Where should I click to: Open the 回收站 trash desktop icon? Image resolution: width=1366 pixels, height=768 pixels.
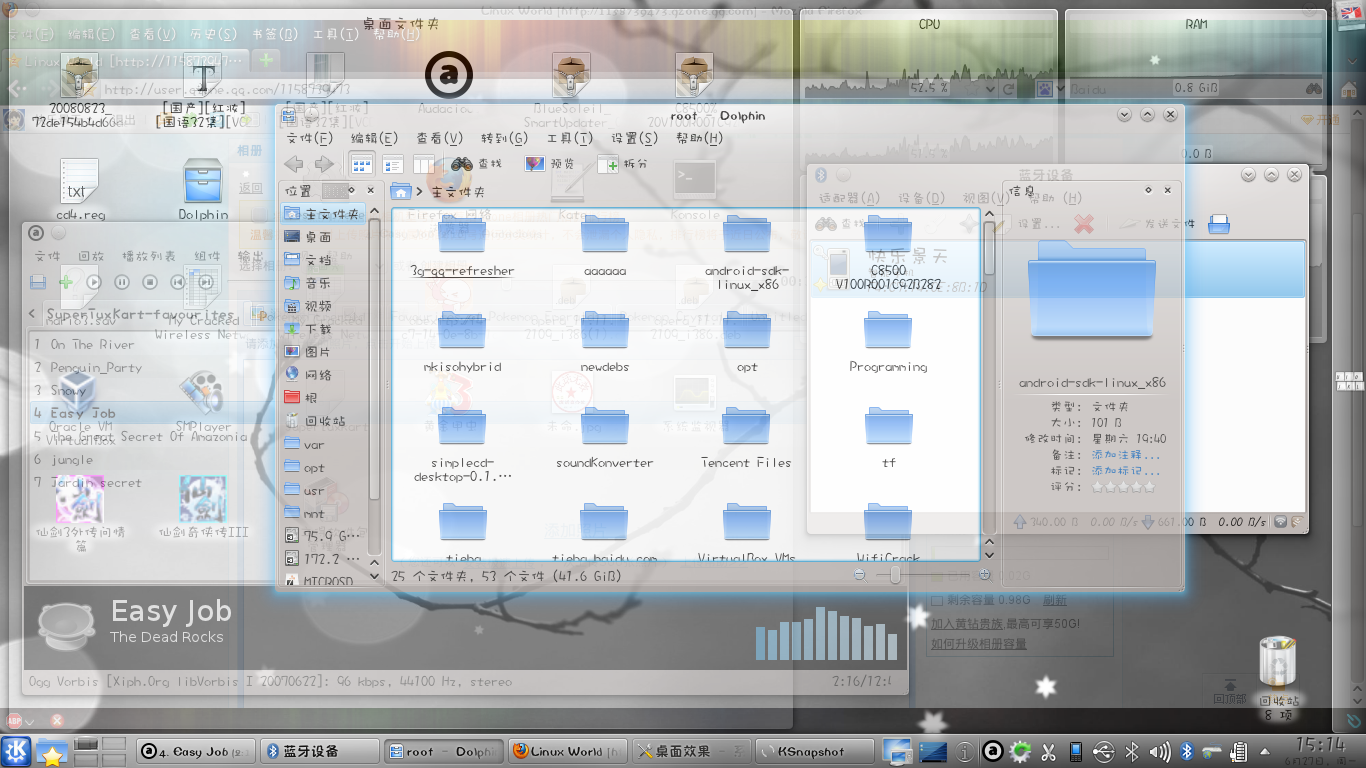pos(1279,677)
